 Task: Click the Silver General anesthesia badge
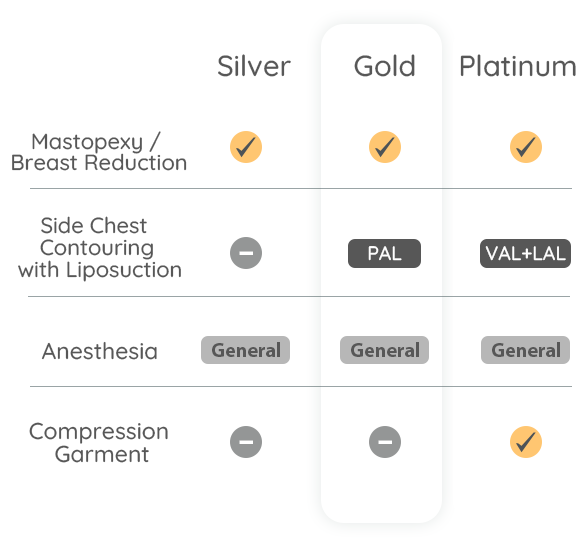tap(245, 350)
